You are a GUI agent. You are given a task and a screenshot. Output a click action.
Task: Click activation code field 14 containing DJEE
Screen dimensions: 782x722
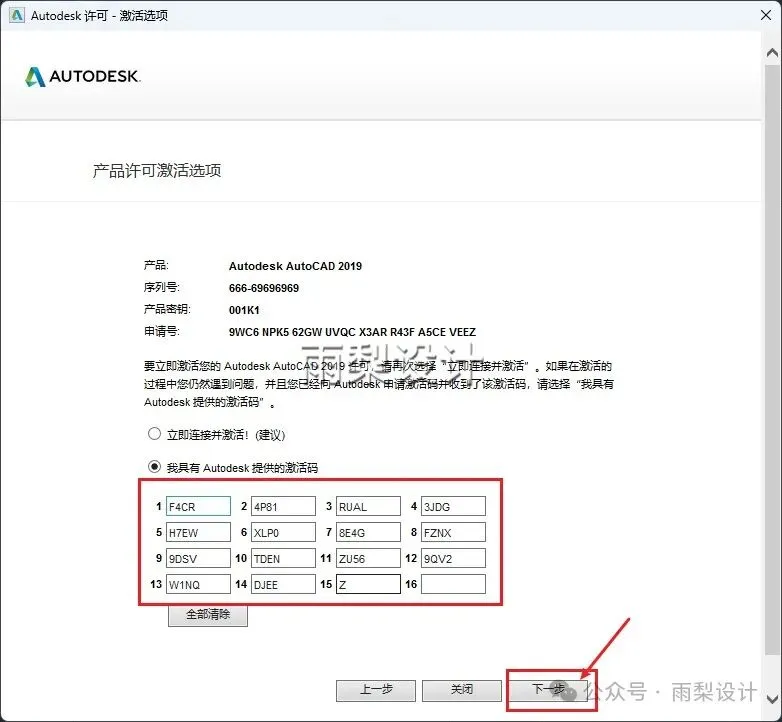click(x=283, y=584)
